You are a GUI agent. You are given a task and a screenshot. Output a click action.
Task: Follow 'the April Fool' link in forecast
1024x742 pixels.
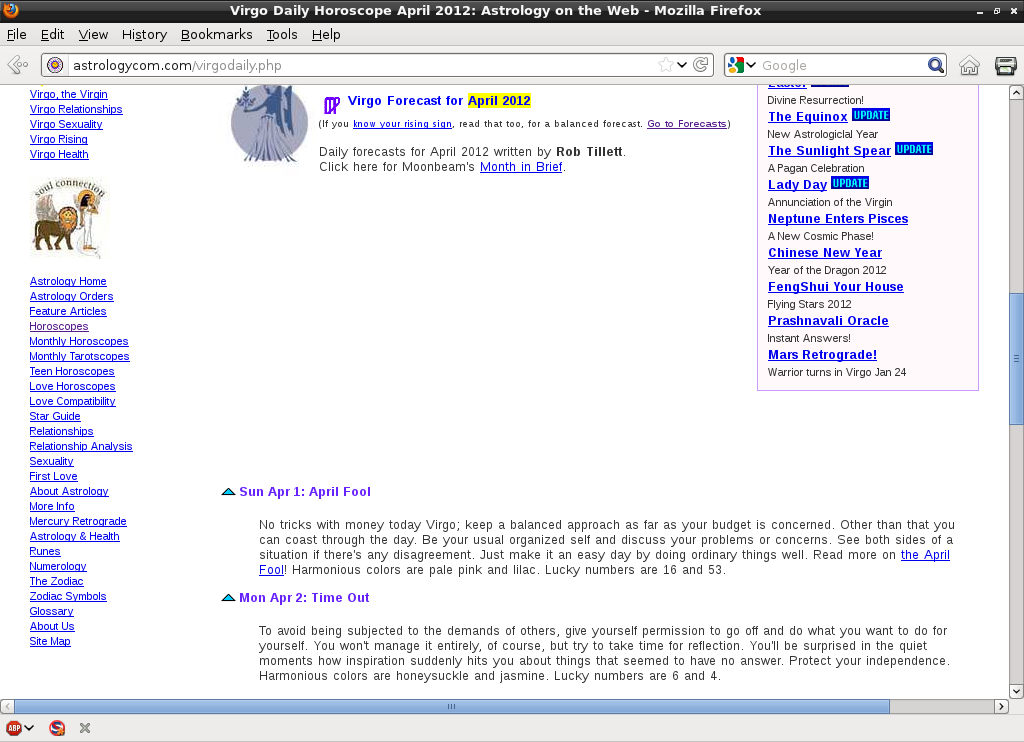(925, 555)
